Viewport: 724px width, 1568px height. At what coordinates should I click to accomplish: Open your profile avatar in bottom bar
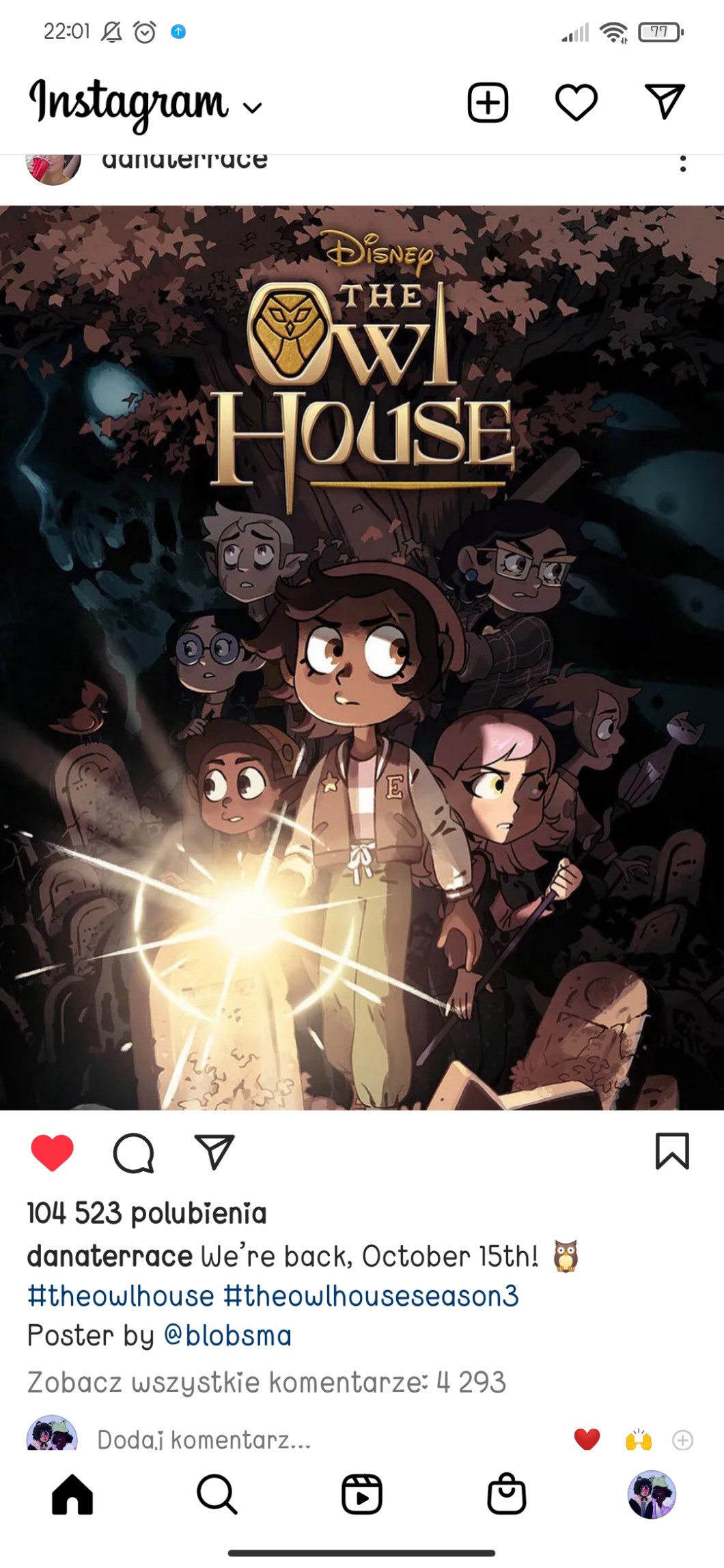[652, 1494]
